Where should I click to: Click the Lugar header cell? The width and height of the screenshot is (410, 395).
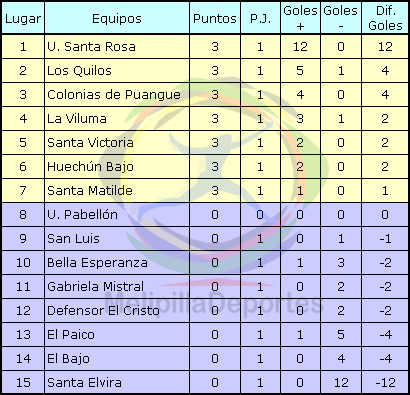23,18
